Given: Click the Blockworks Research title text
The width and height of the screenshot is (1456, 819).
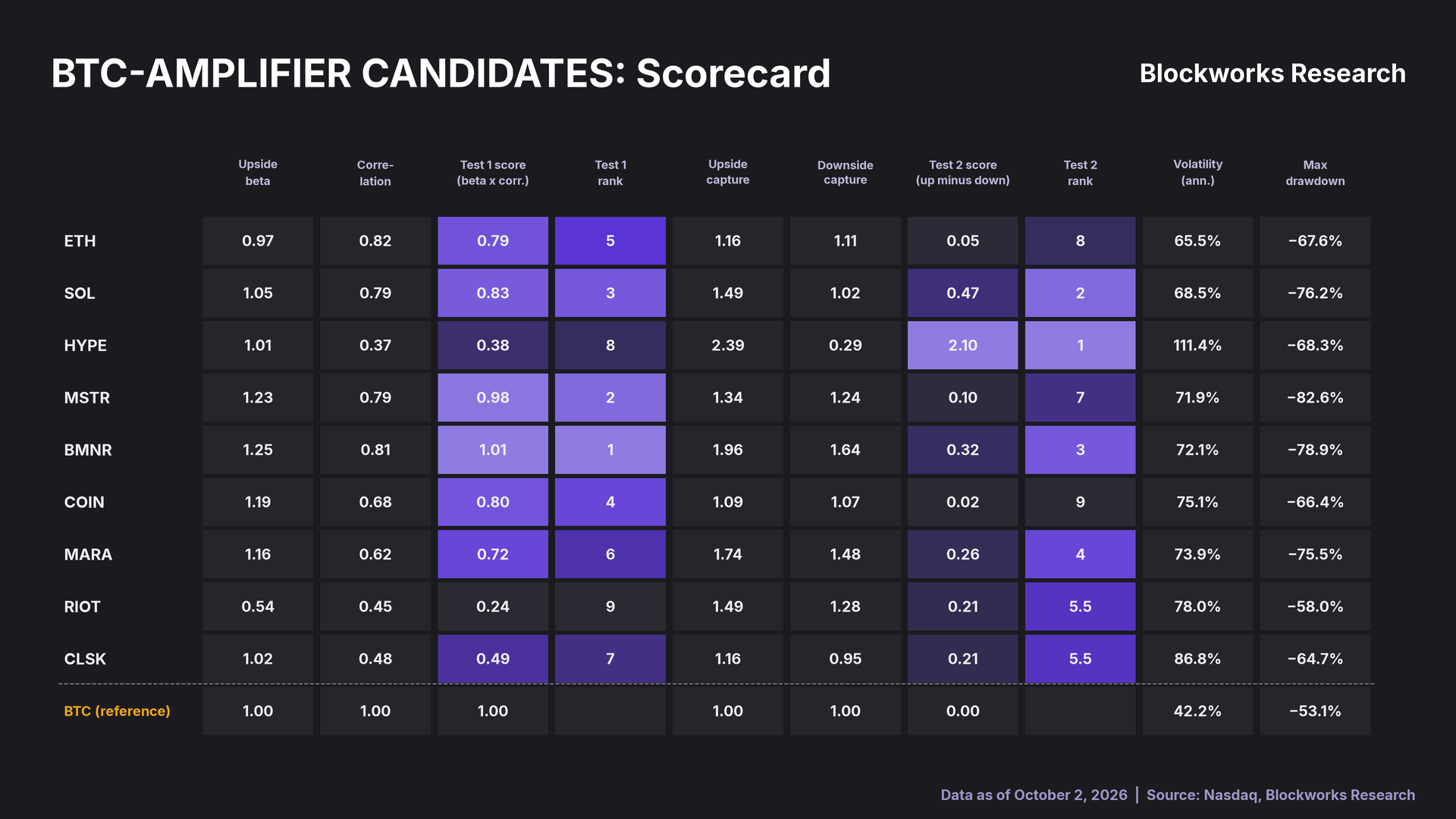Looking at the screenshot, I should pos(1272,74).
